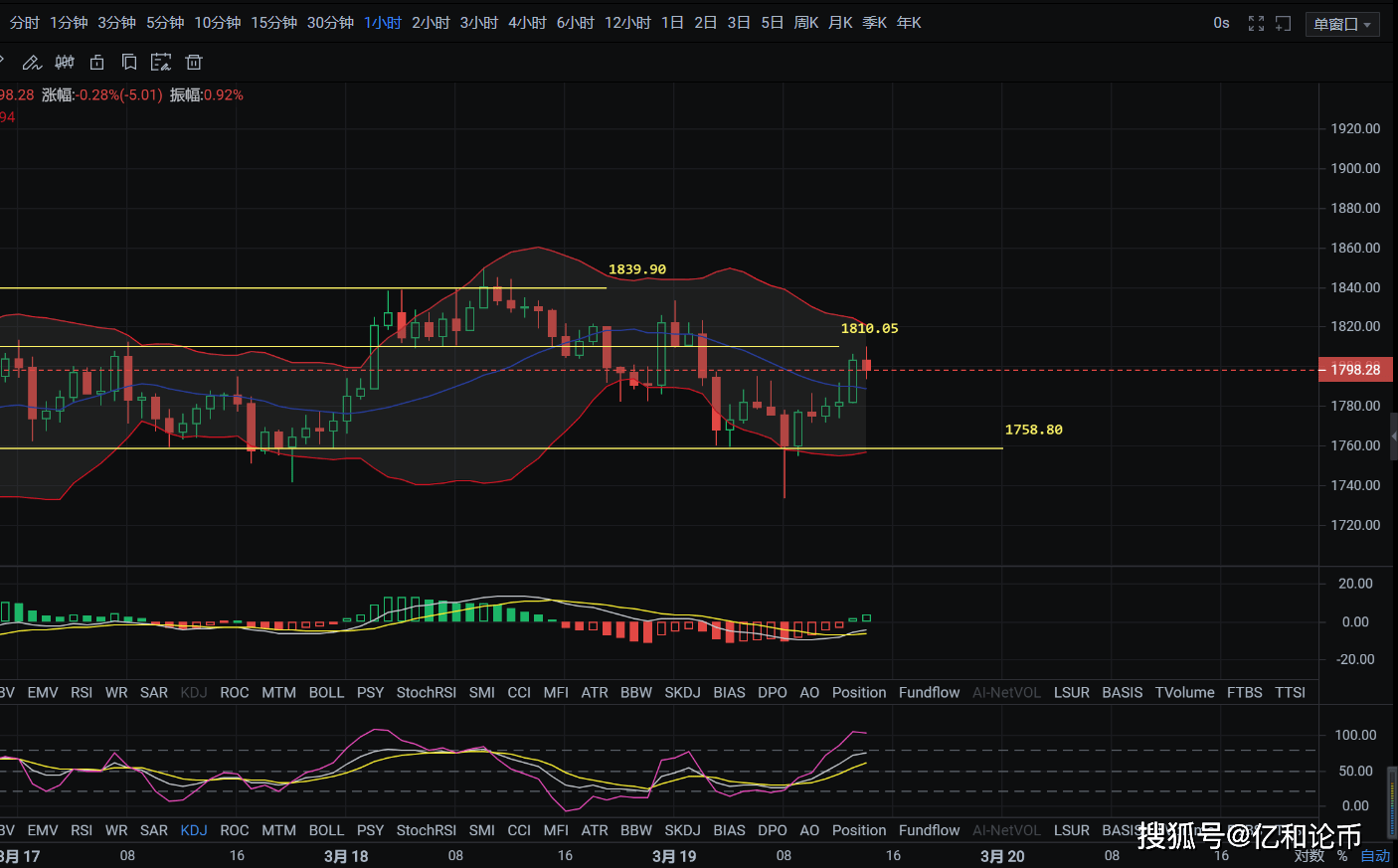The image size is (1398, 868).
Task: Choose AI-NetVOL indicator in MACD panel row
Action: tap(1006, 693)
